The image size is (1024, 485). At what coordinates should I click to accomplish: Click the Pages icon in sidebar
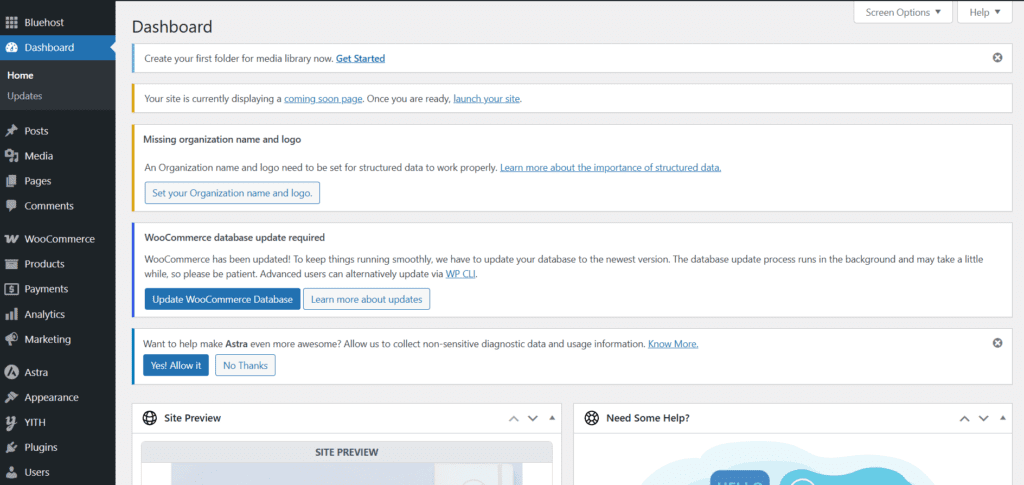coord(11,181)
